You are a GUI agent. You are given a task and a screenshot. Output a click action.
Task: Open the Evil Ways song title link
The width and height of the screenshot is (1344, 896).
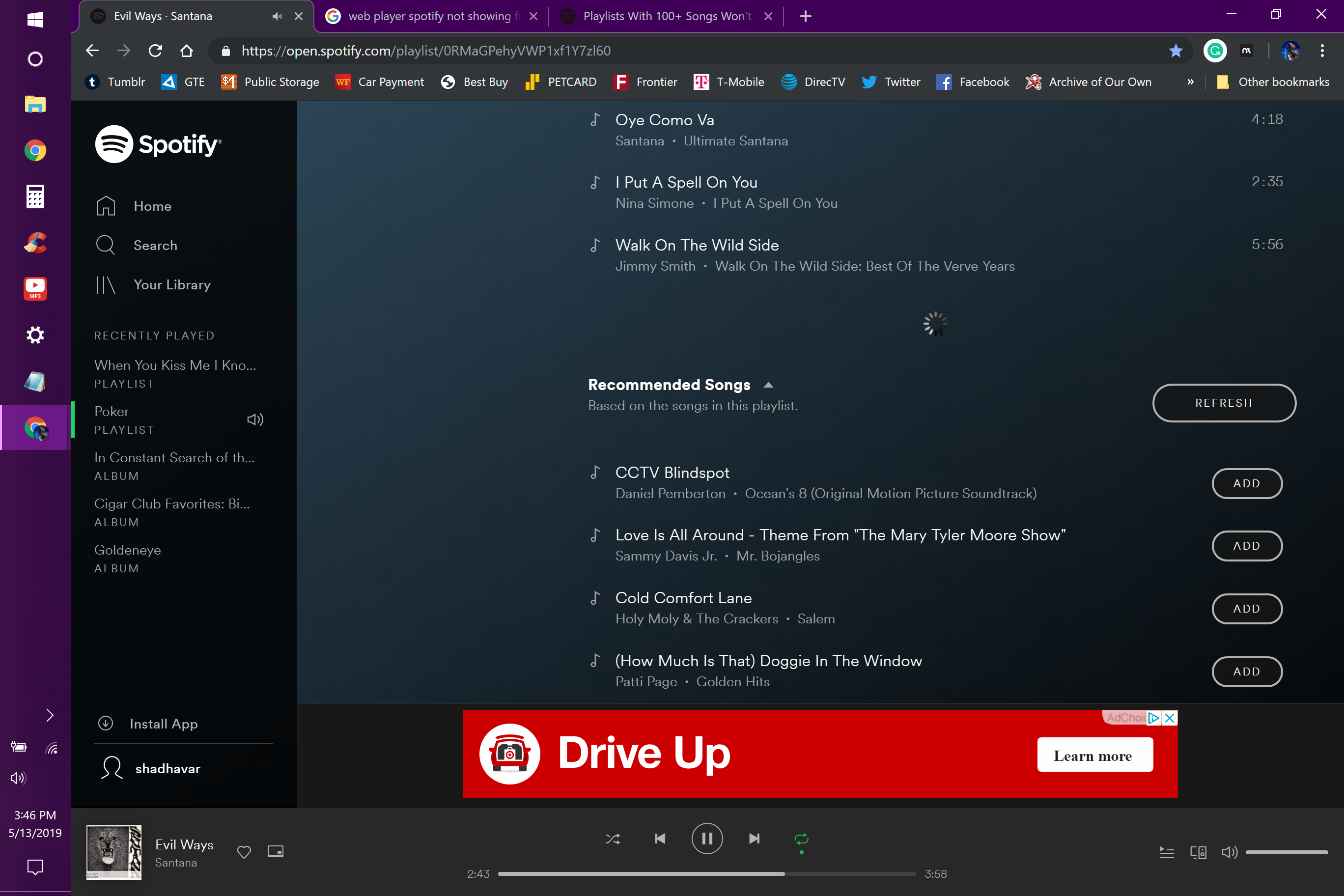click(x=184, y=844)
